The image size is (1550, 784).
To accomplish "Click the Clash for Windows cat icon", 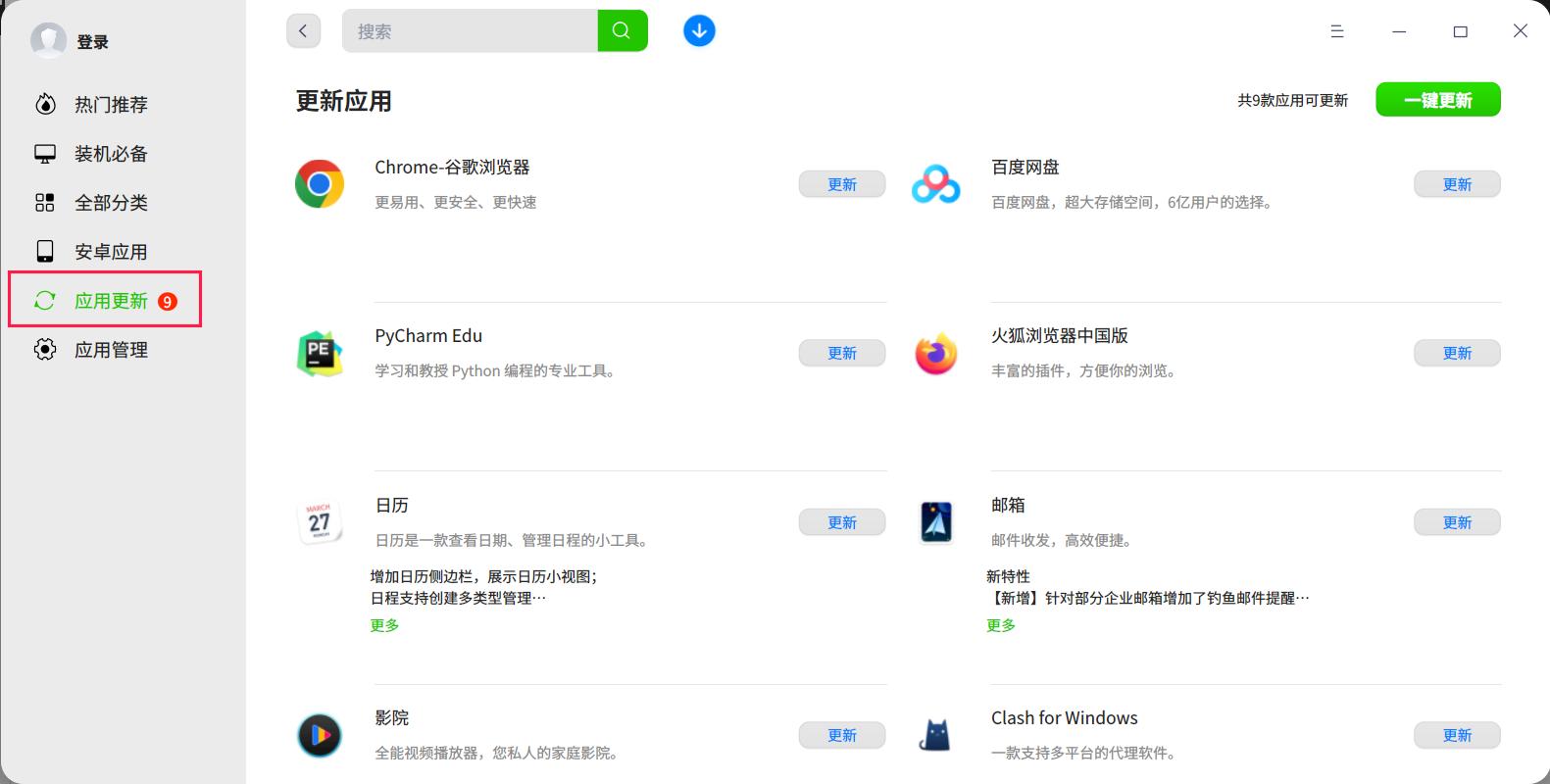I will click(934, 734).
